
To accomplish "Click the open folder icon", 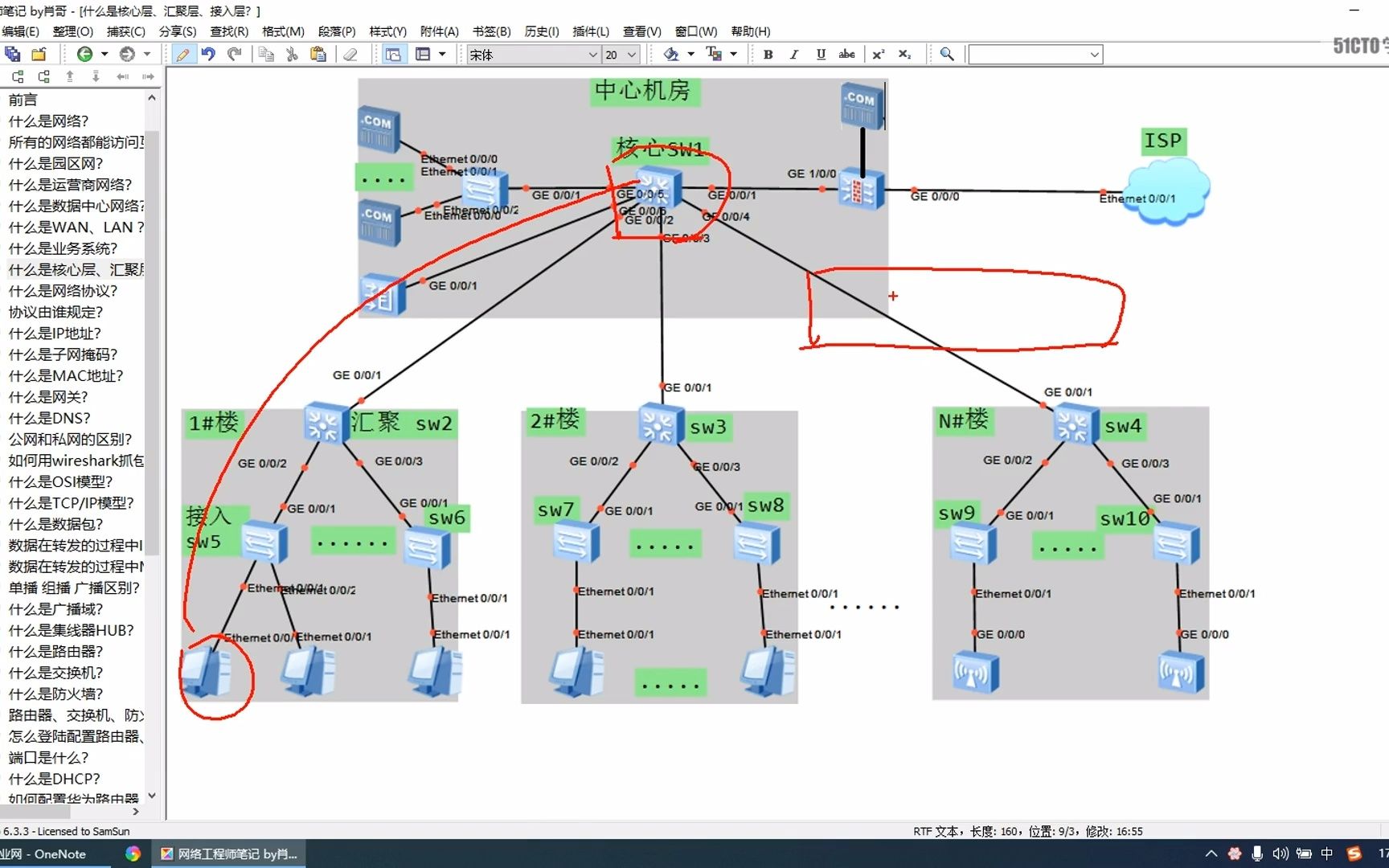I will pos(39,54).
